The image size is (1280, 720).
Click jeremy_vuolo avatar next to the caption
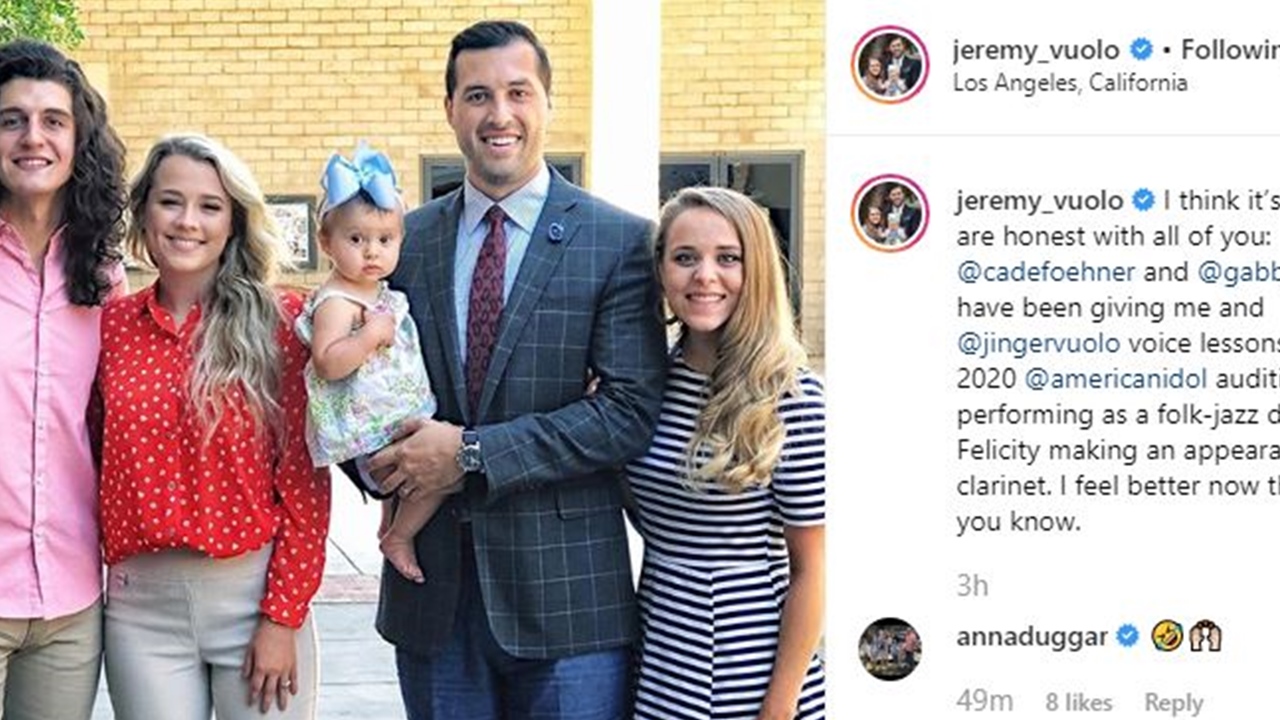pyautogui.click(x=890, y=213)
